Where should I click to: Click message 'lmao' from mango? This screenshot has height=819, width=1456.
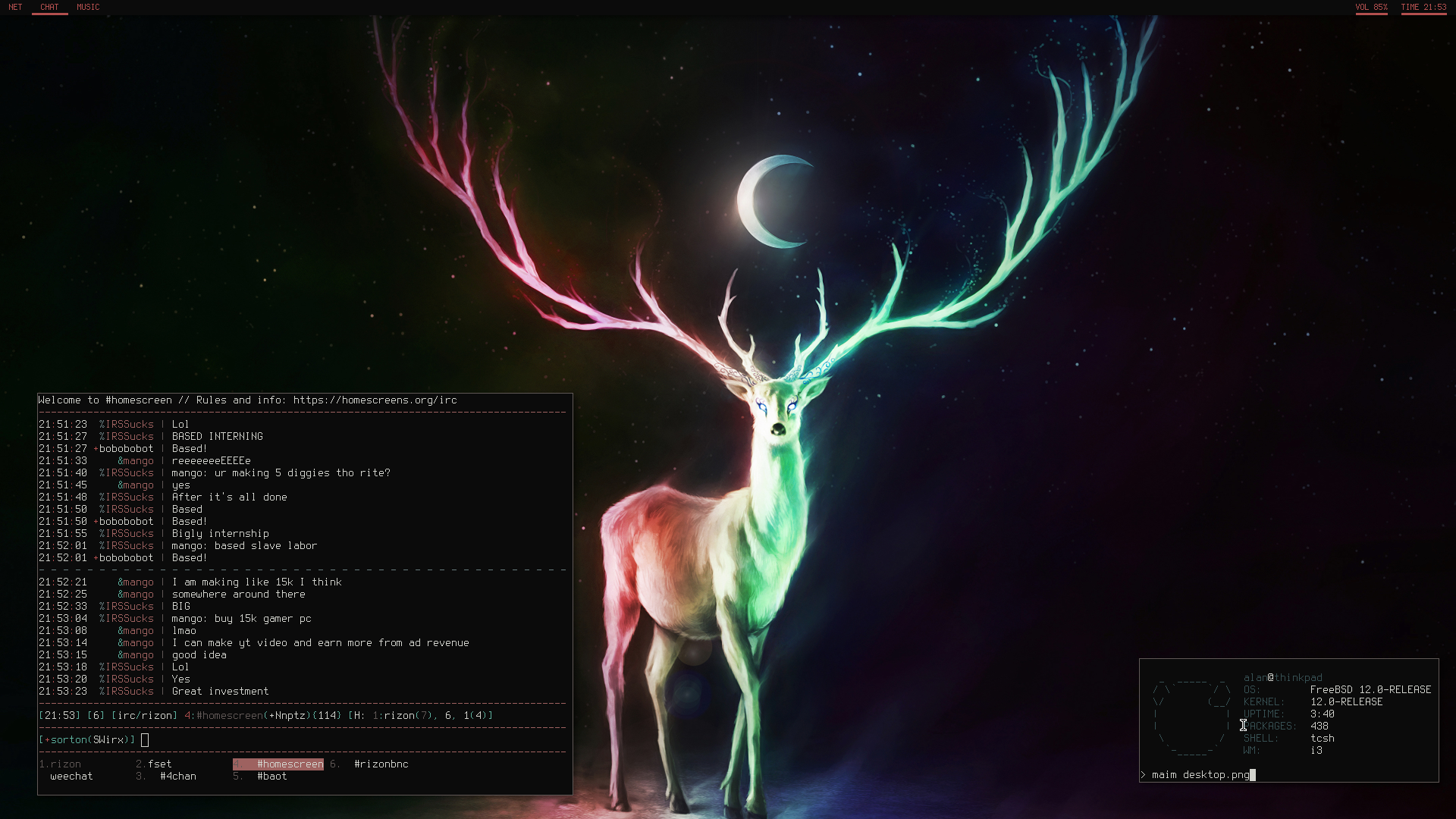pos(184,630)
